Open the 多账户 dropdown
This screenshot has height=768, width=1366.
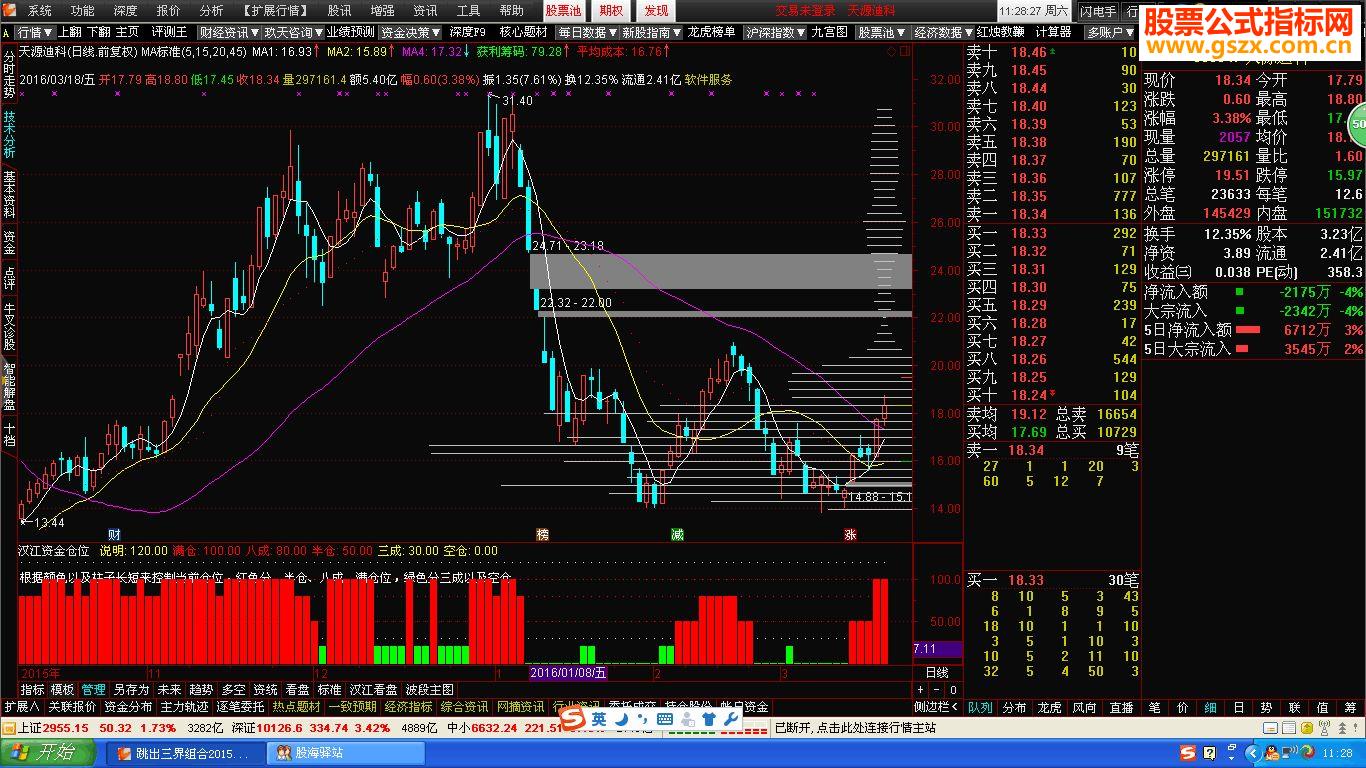click(x=1109, y=32)
